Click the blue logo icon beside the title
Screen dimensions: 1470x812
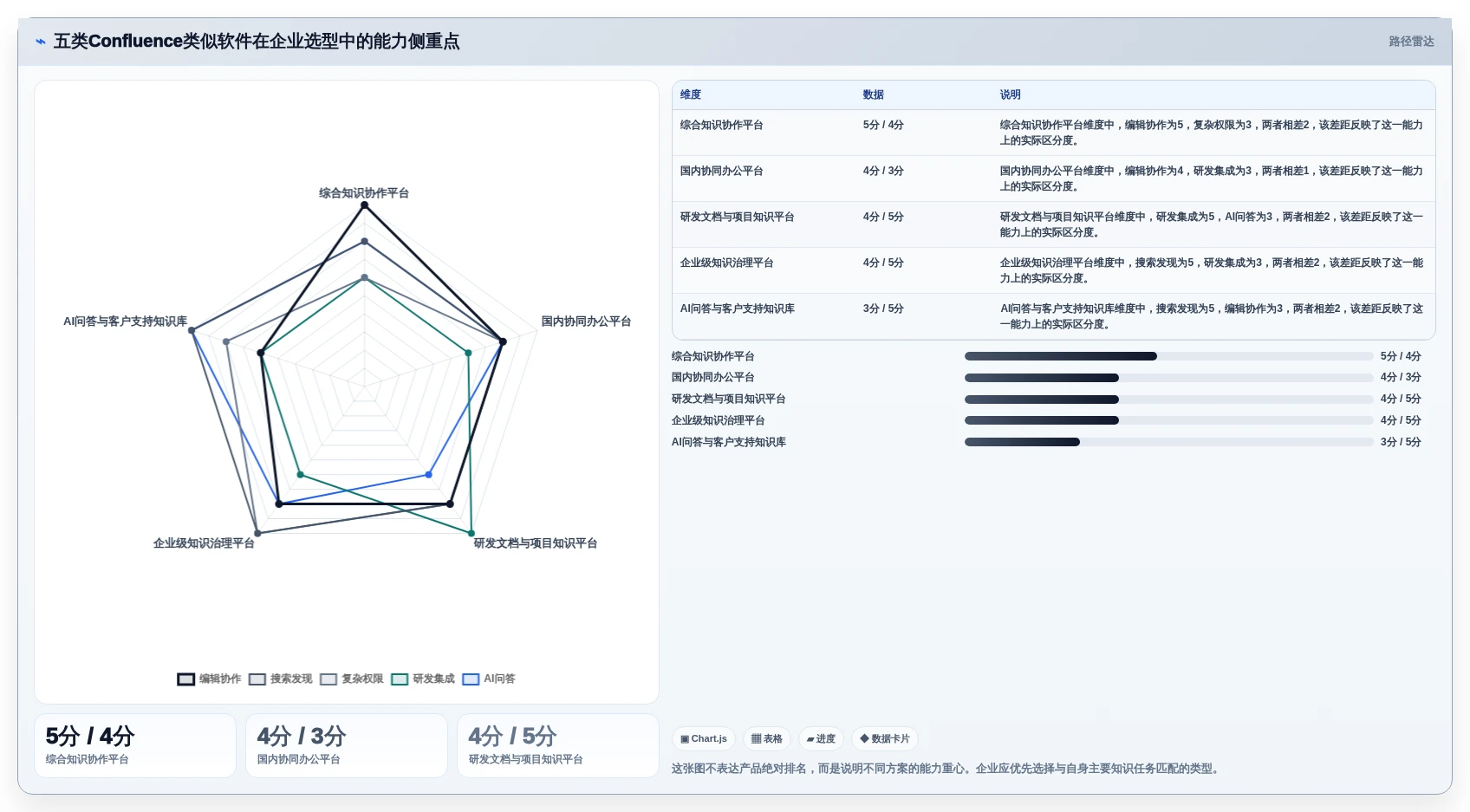[40, 42]
